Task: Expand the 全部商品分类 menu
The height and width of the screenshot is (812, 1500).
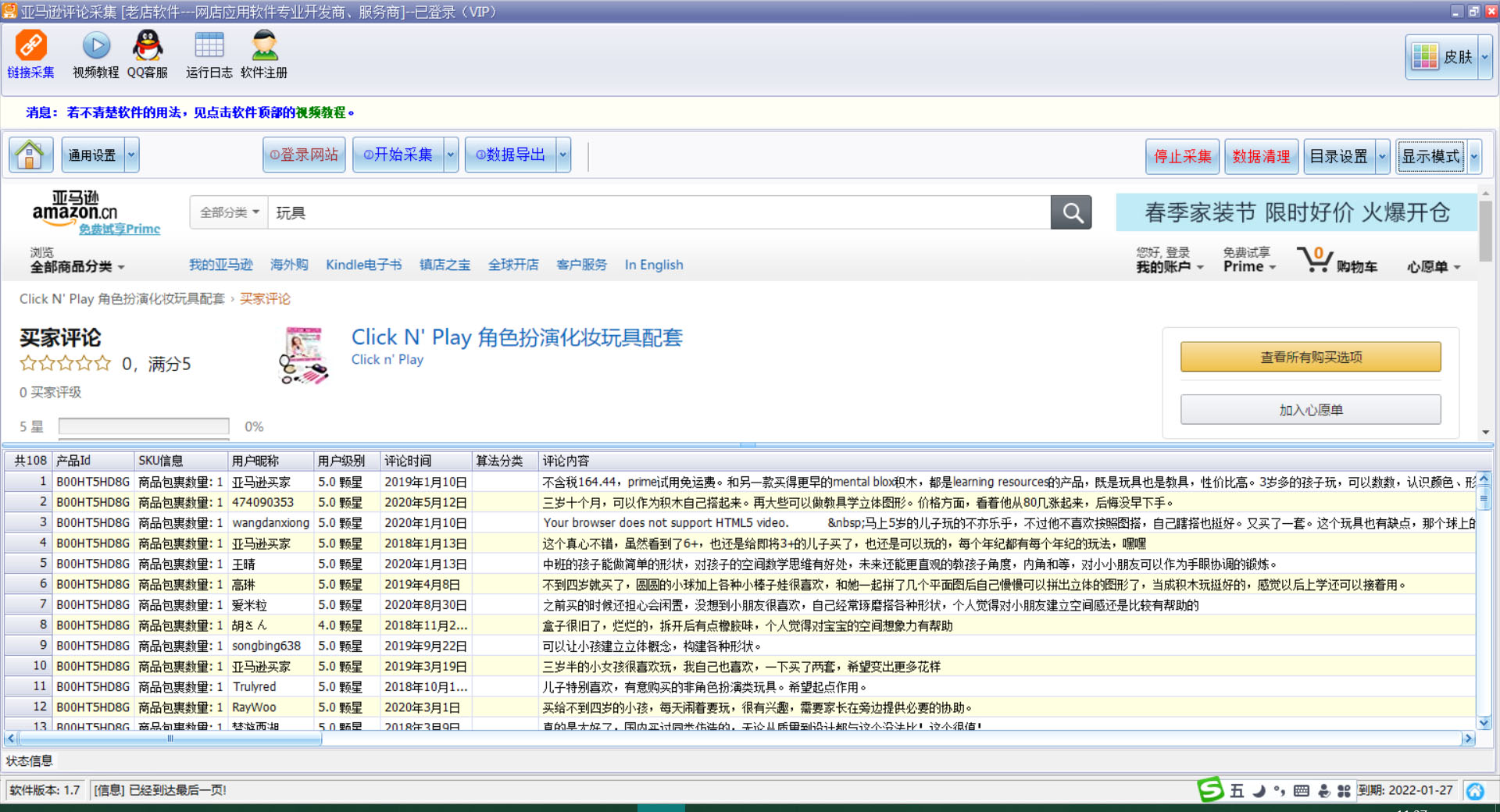Action: (x=77, y=267)
